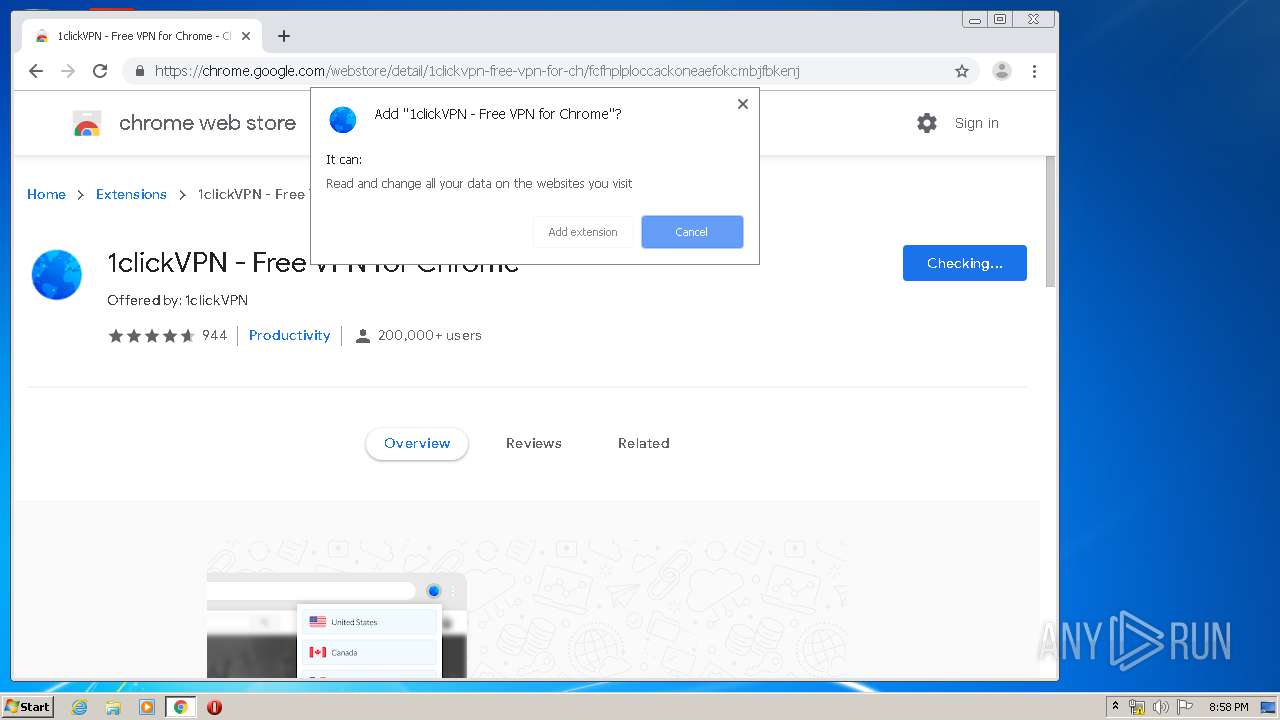Image resolution: width=1280 pixels, height=720 pixels.
Task: Open a new tab with the plus button
Action: tap(284, 36)
